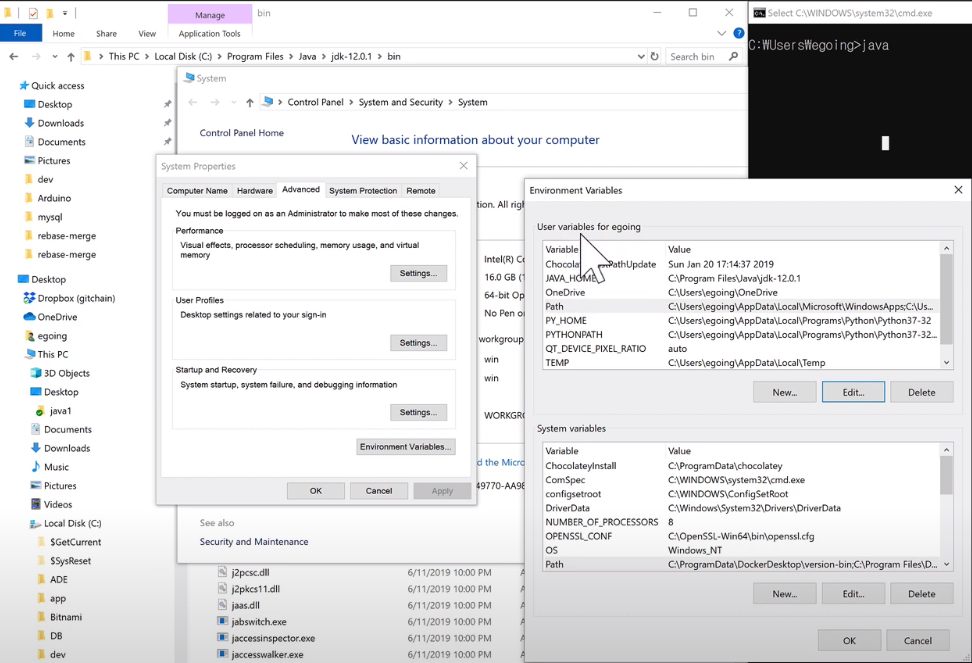Open the File ribbon tab
This screenshot has height=663, width=972.
(x=20, y=33)
